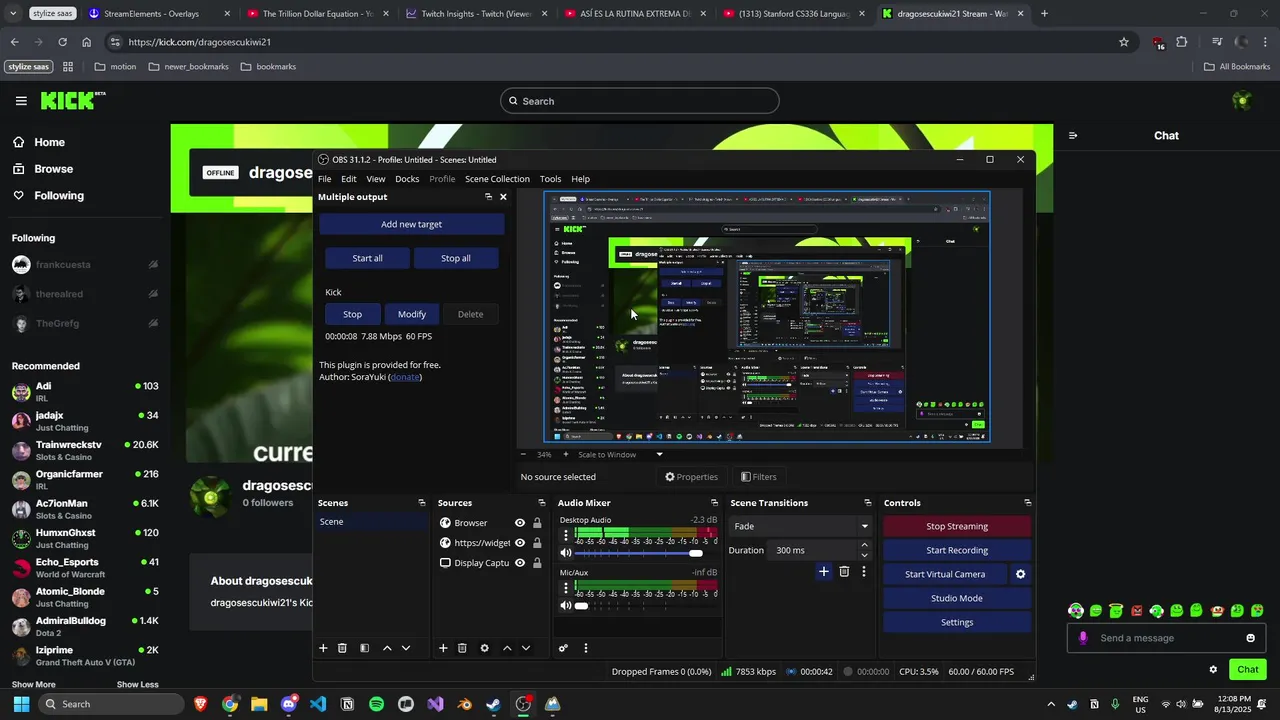Open Spotify from Windows taskbar

(x=376, y=704)
